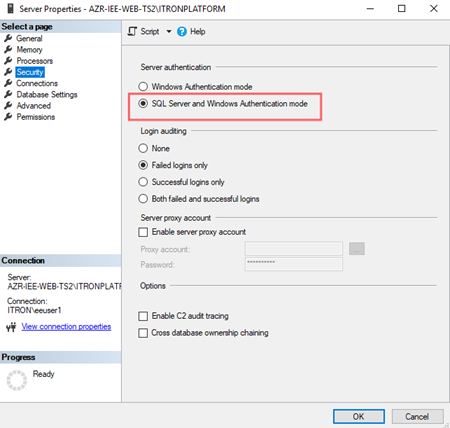Click the Proxy account text field
The width and height of the screenshot is (450, 428).
294,249
